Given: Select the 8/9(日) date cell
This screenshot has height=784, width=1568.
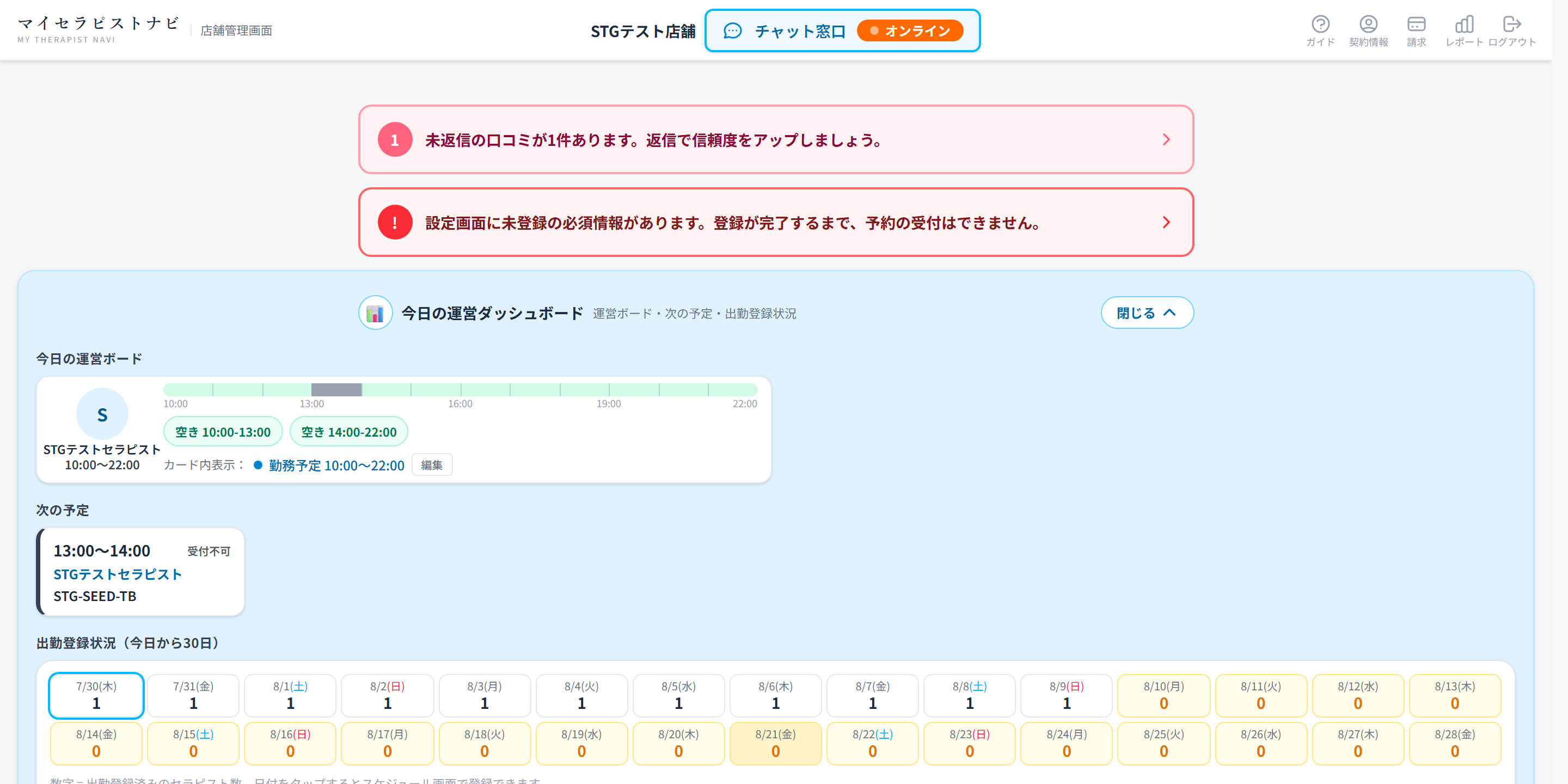Looking at the screenshot, I should click(1067, 695).
